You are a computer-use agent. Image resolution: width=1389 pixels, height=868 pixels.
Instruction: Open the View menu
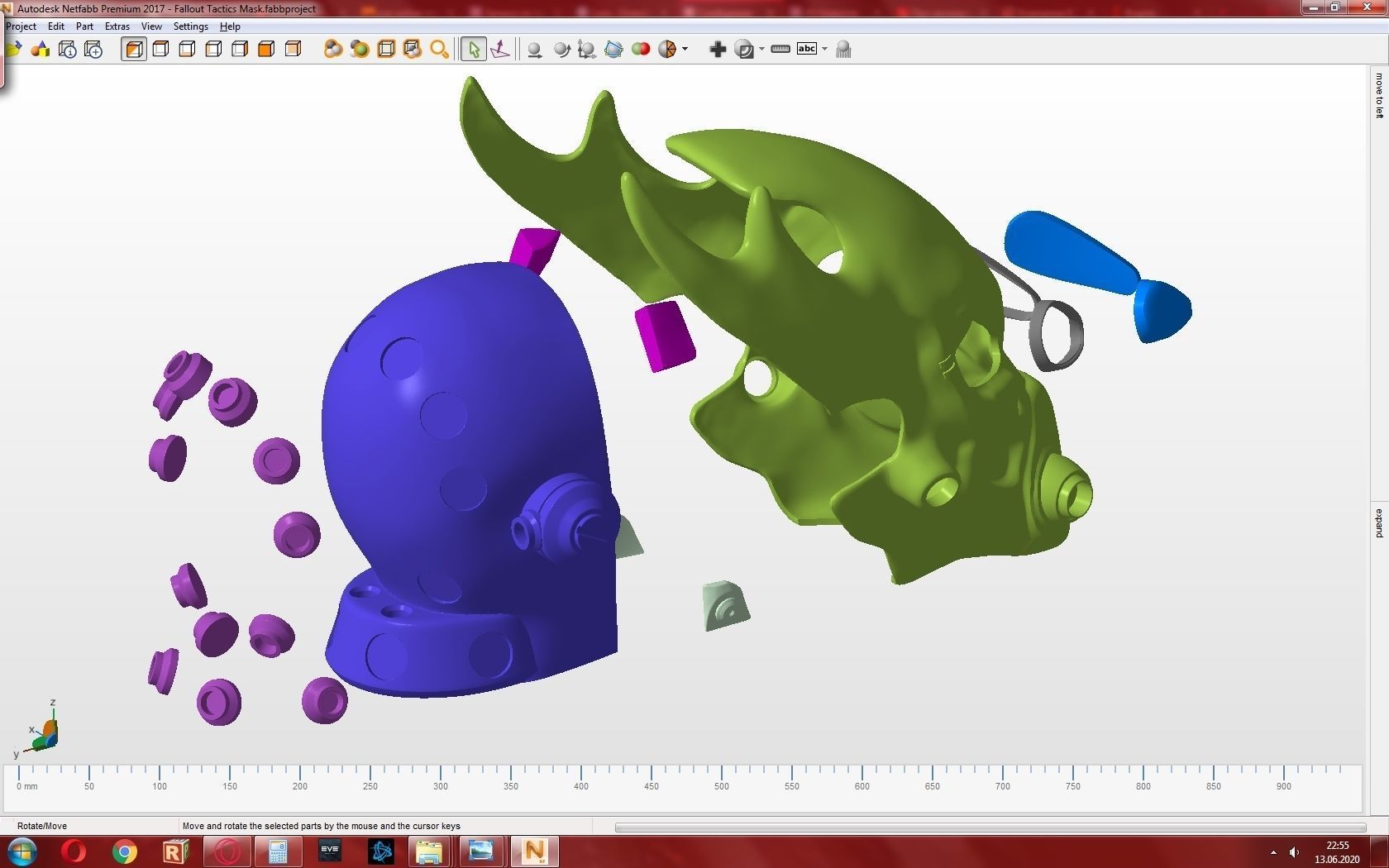point(151,26)
